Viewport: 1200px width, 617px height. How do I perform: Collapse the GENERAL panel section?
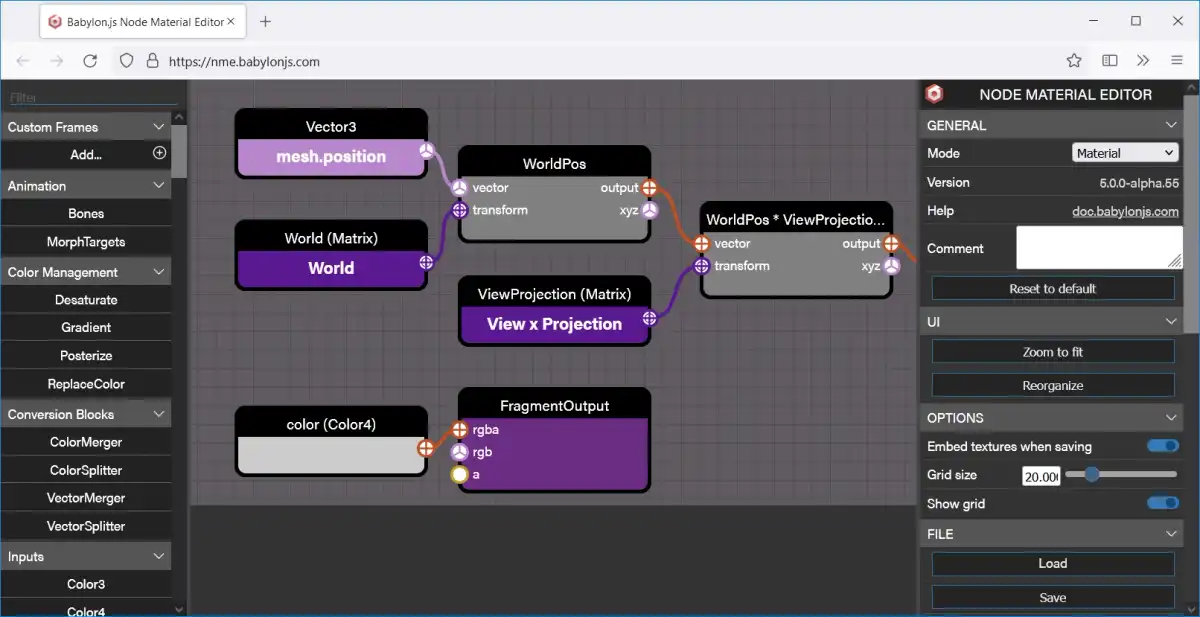coord(1171,125)
